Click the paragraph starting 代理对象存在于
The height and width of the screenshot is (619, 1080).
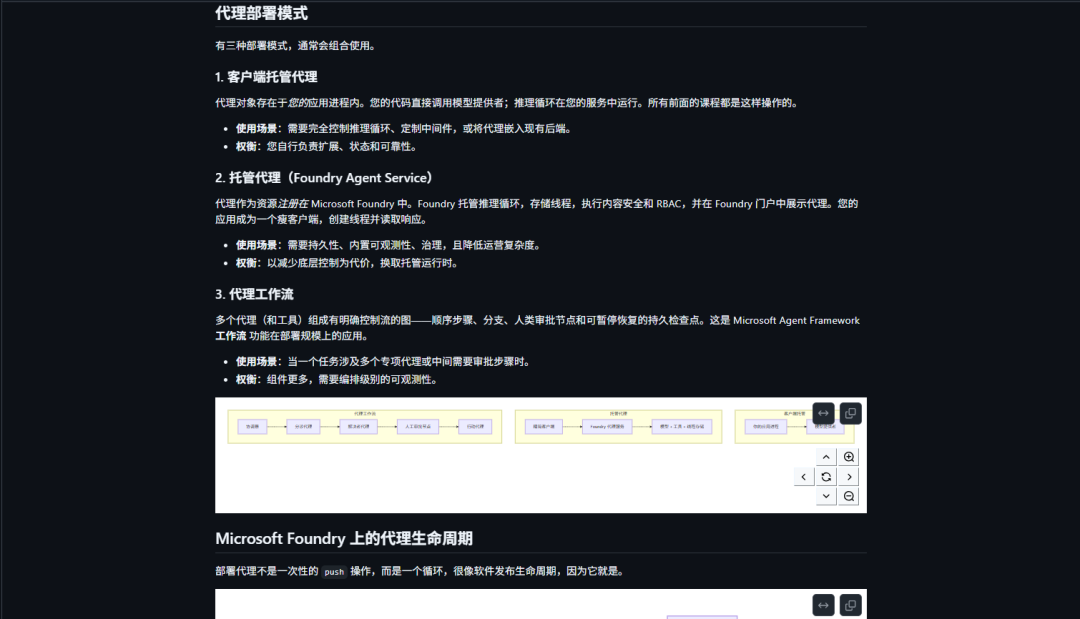coord(507,103)
